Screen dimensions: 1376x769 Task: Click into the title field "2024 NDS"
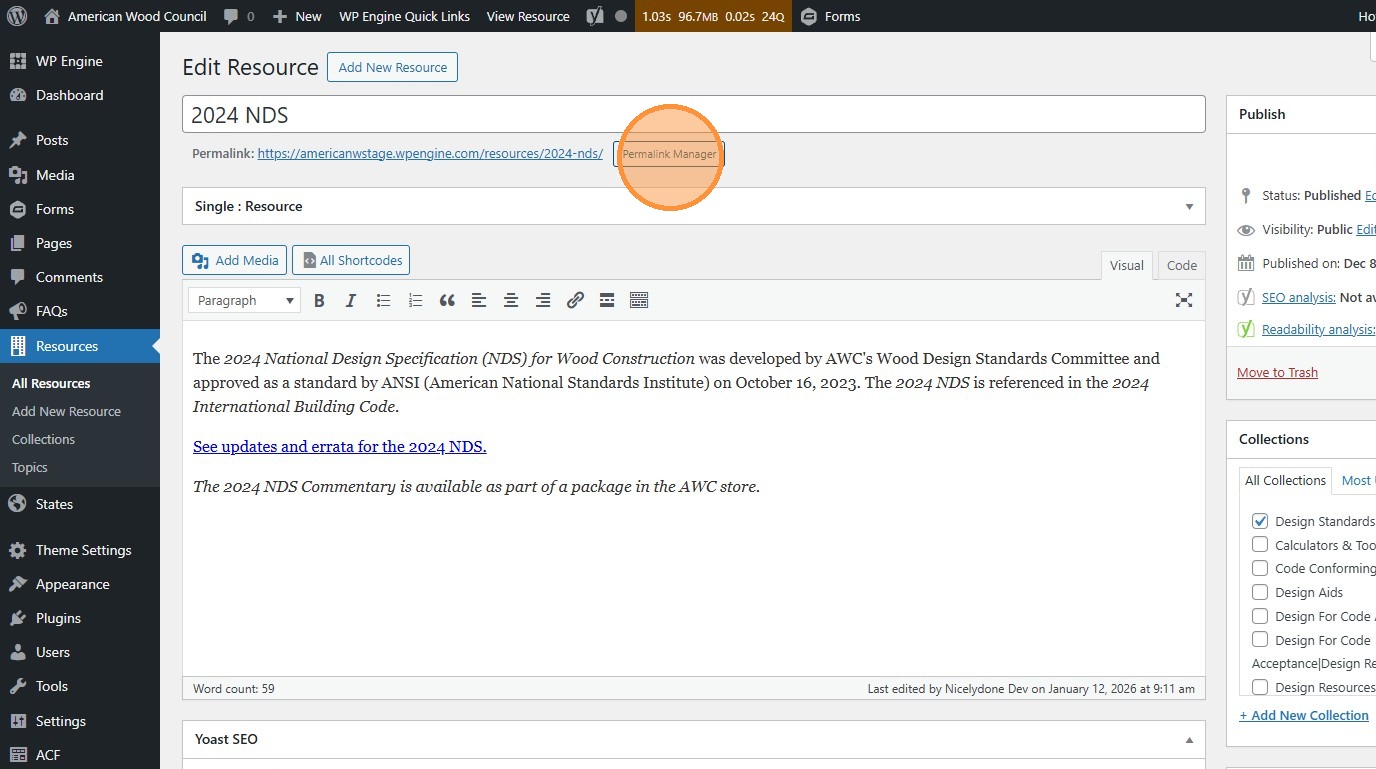pyautogui.click(x=693, y=114)
